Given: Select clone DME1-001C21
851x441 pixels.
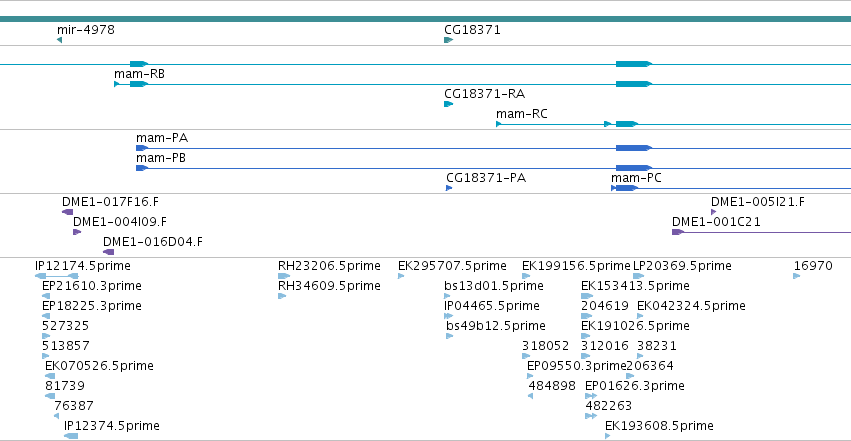Looking at the screenshot, I should 716,222.
